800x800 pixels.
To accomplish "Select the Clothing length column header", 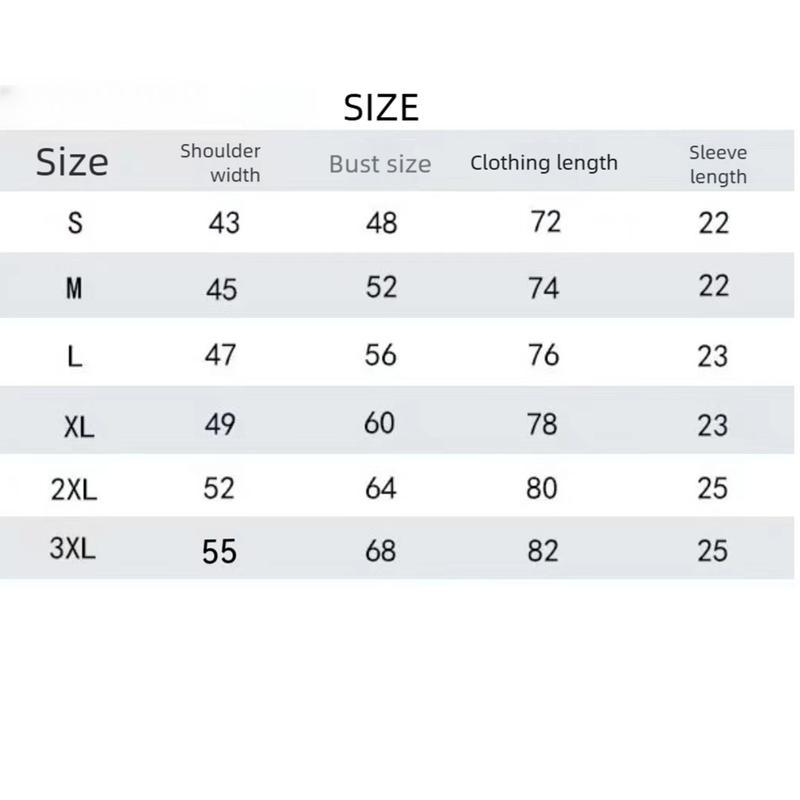I will [544, 163].
